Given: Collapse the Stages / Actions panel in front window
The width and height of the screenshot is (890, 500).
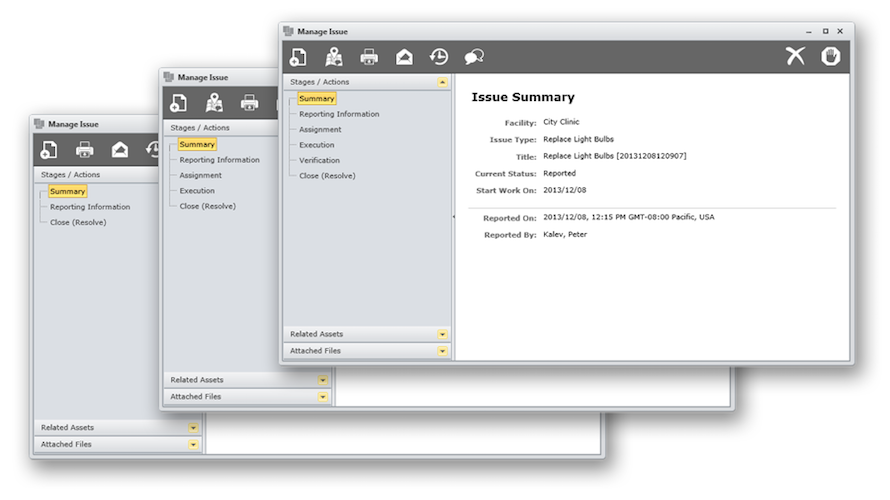Looking at the screenshot, I should [442, 82].
